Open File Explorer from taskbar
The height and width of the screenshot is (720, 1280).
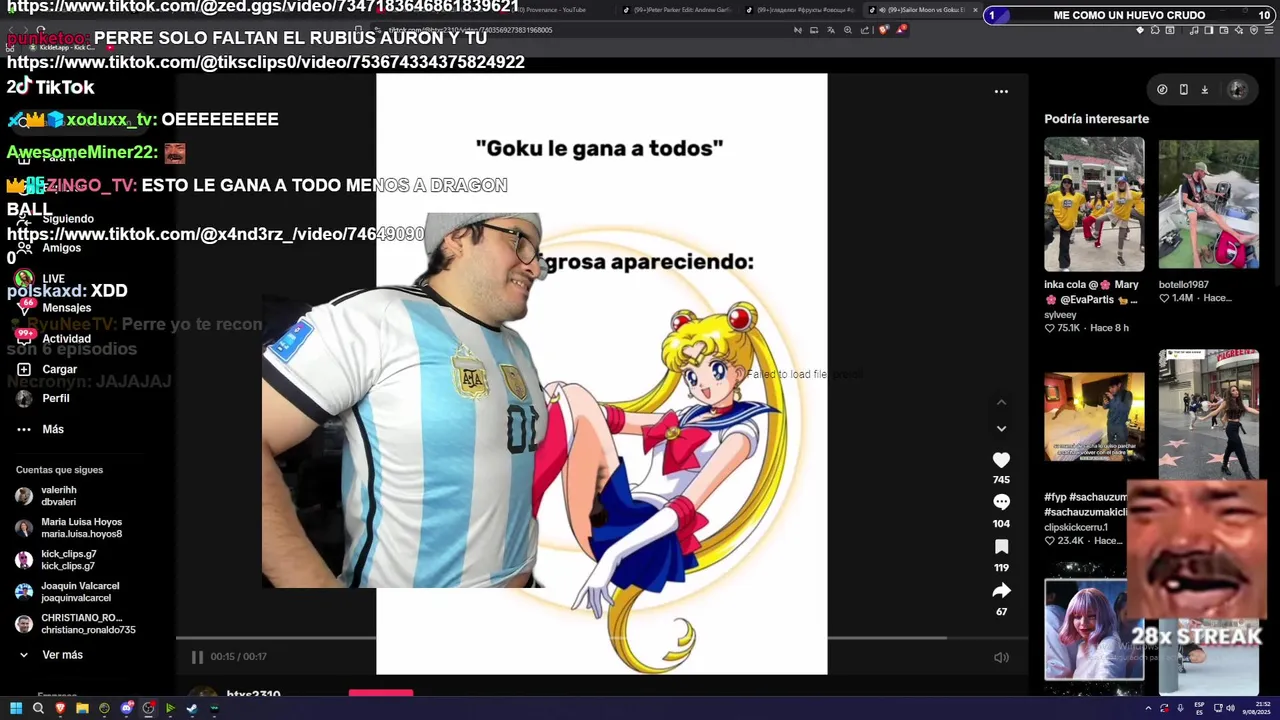click(x=82, y=708)
